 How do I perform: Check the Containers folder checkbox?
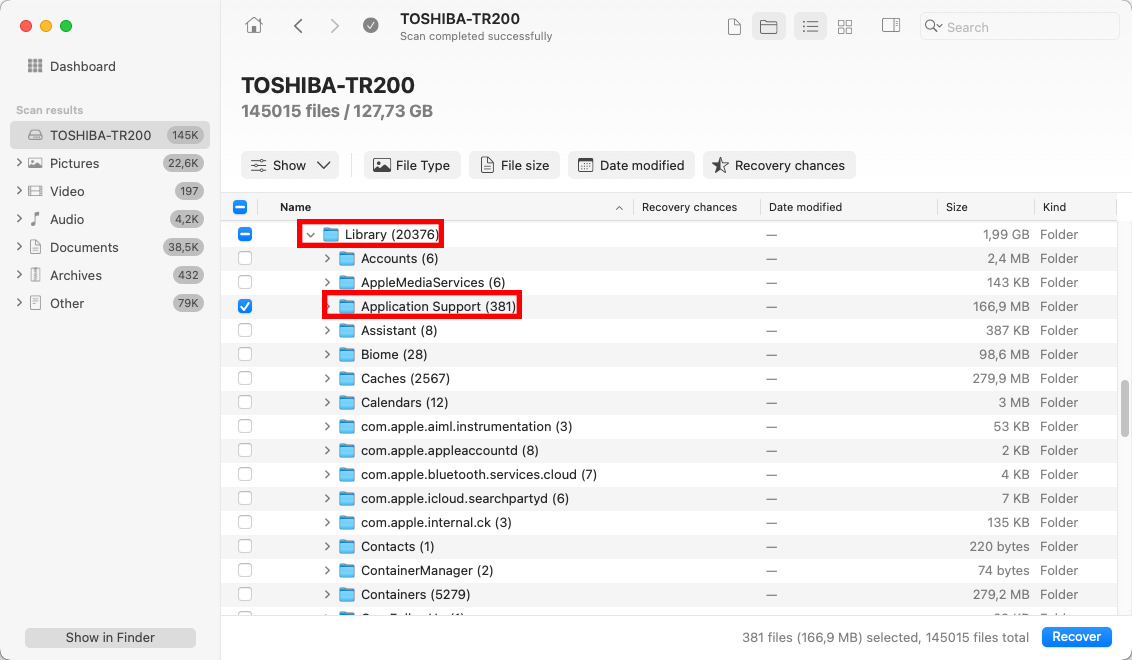(x=245, y=594)
